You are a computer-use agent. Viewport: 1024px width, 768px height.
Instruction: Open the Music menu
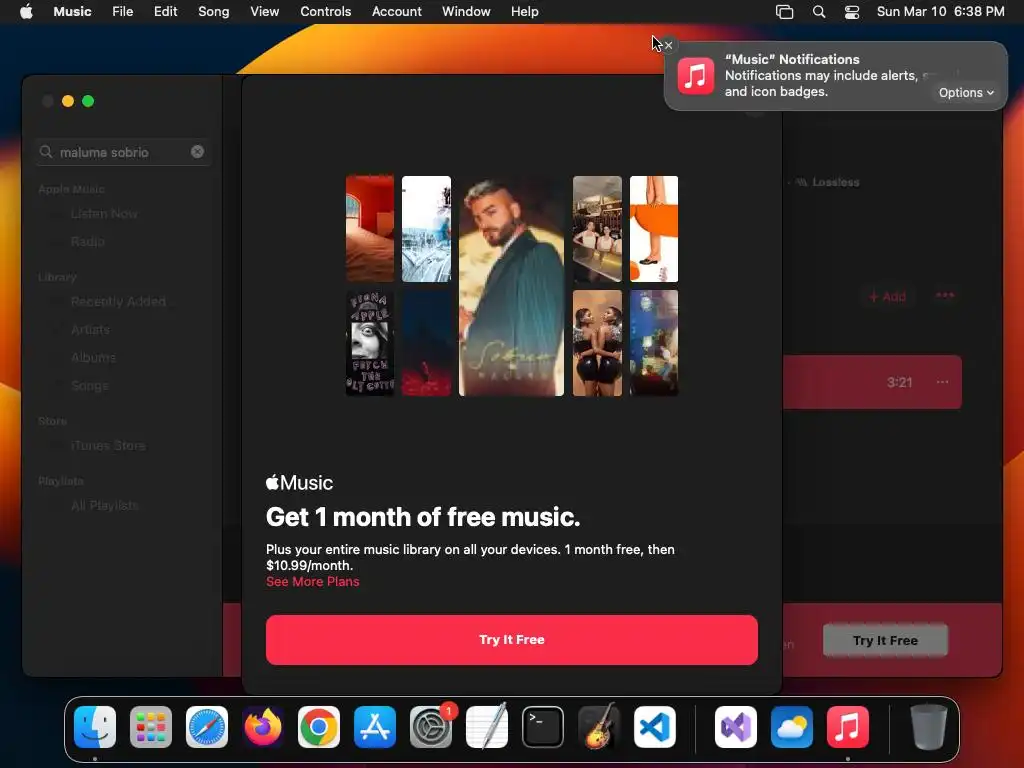click(72, 11)
